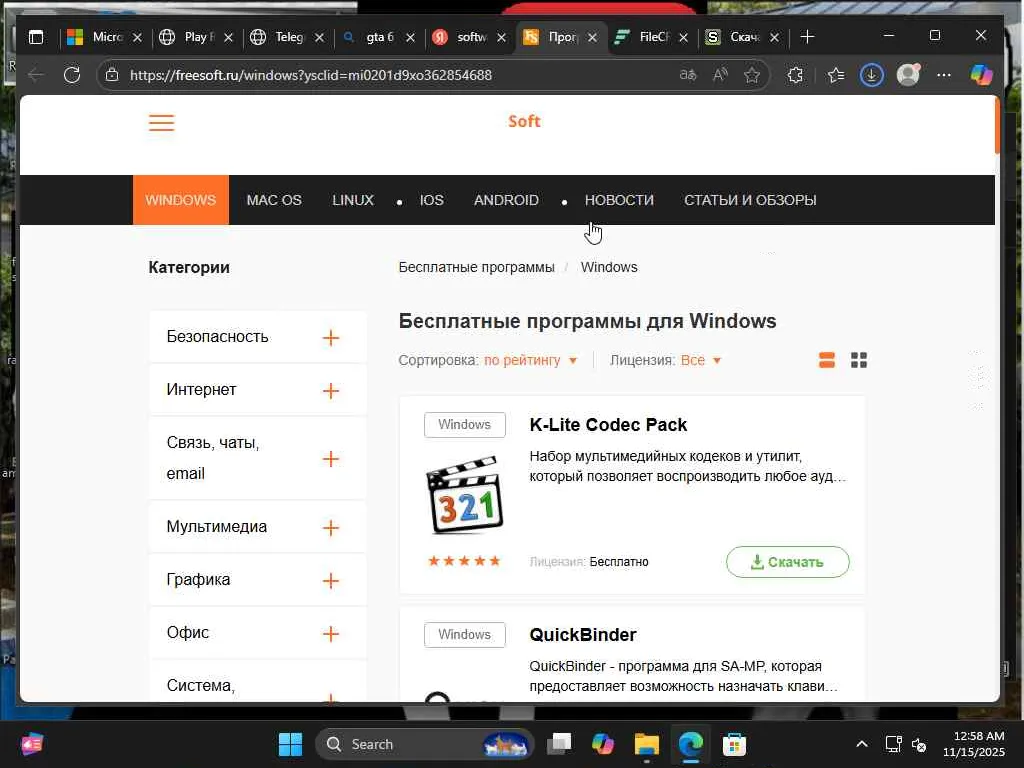Expand the Безопасность category
1024x768 pixels.
pos(257,337)
